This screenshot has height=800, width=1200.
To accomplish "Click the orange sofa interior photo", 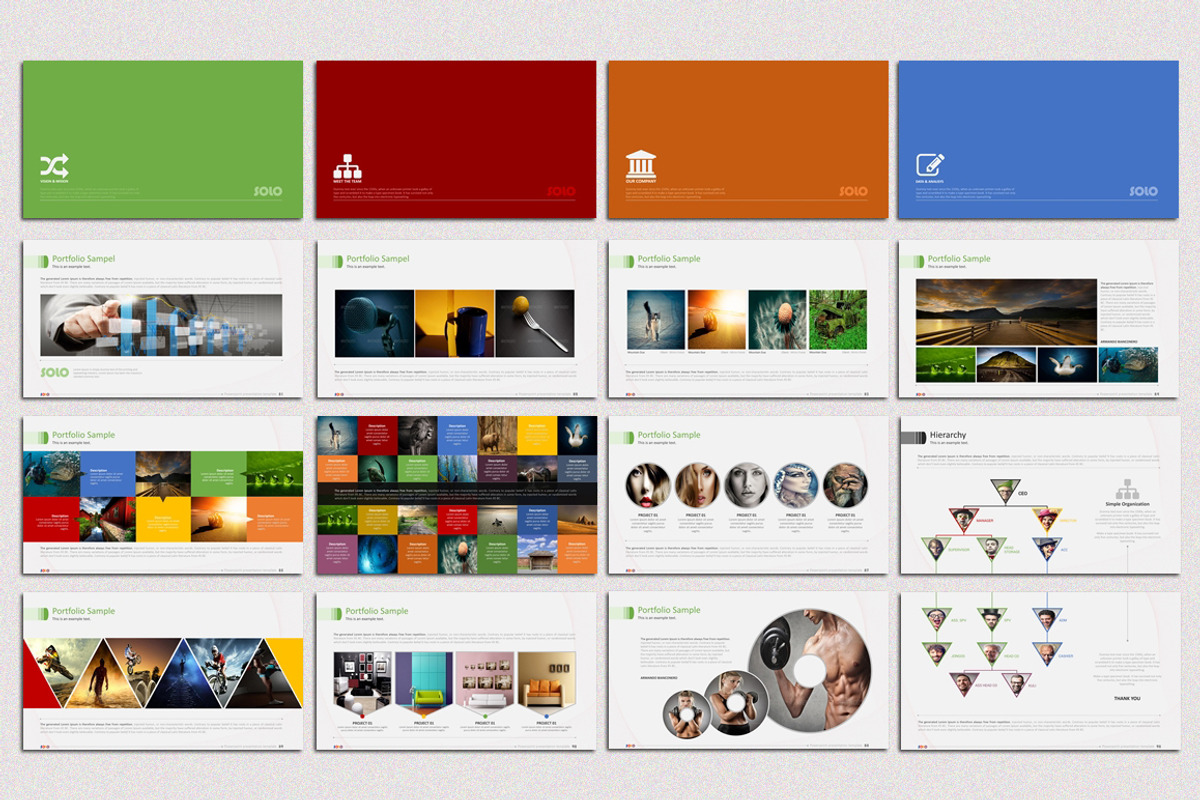I will [546, 681].
